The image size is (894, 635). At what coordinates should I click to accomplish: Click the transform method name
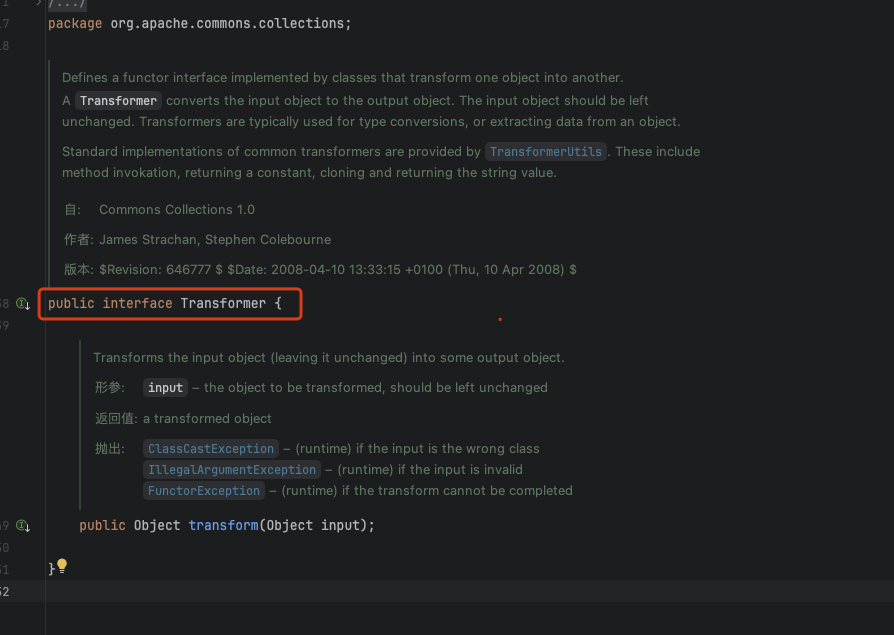click(223, 525)
